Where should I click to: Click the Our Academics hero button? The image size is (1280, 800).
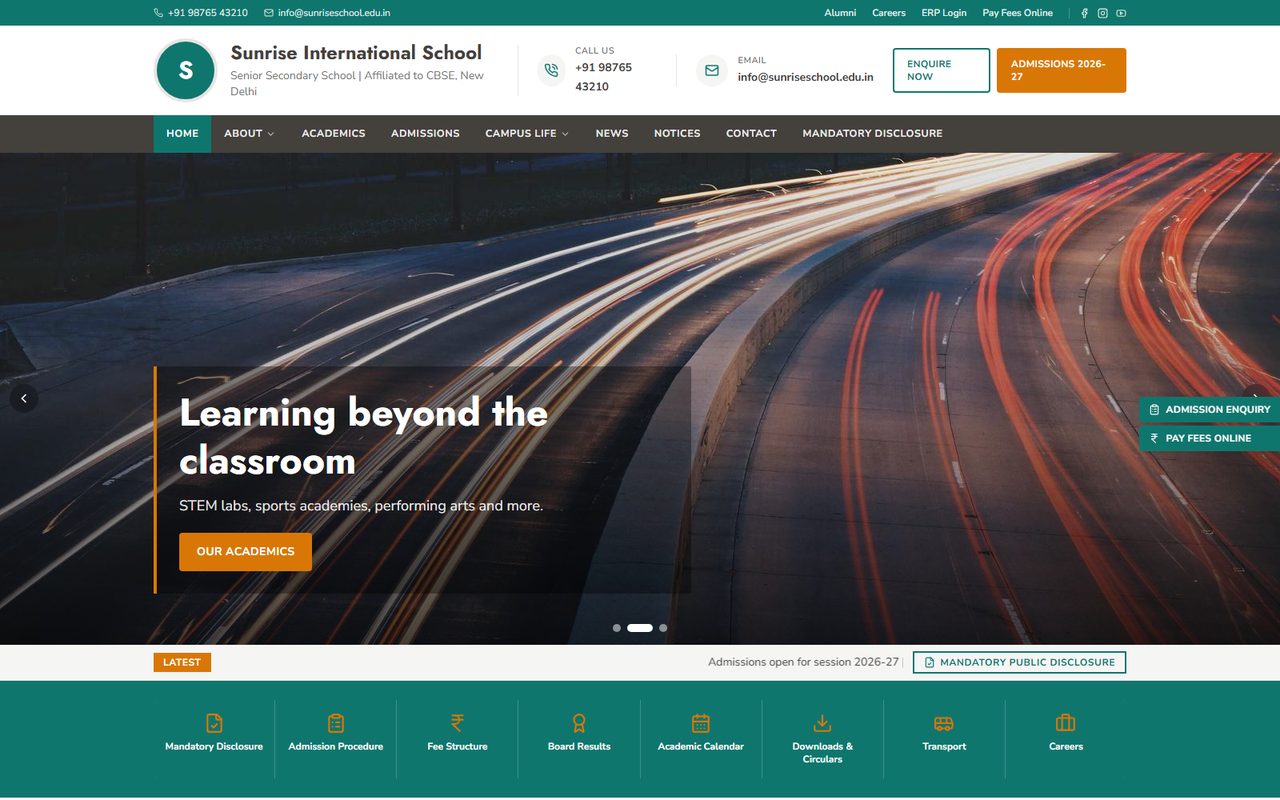point(245,552)
